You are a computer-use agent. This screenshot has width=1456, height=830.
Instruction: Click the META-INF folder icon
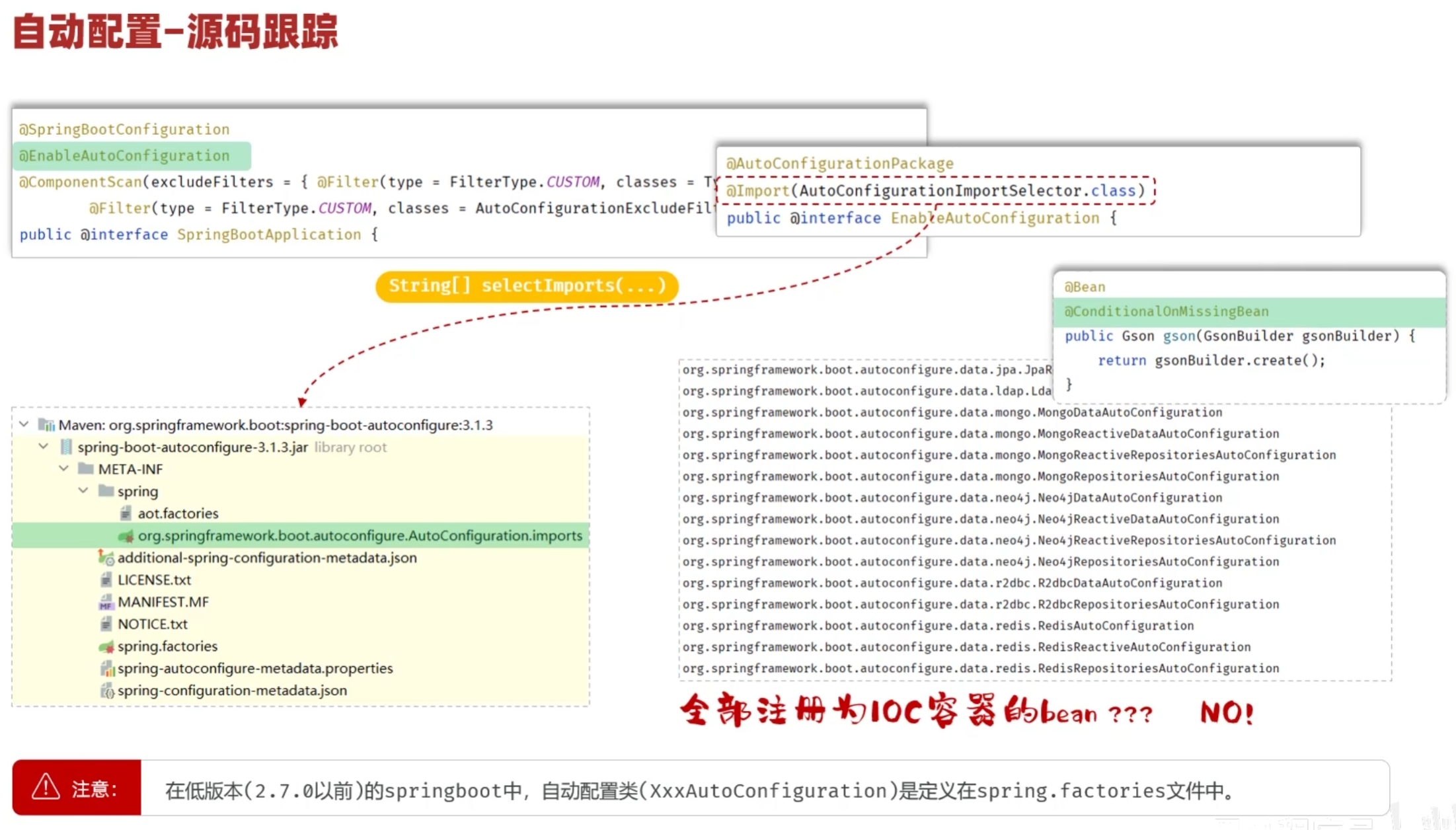[x=86, y=469]
